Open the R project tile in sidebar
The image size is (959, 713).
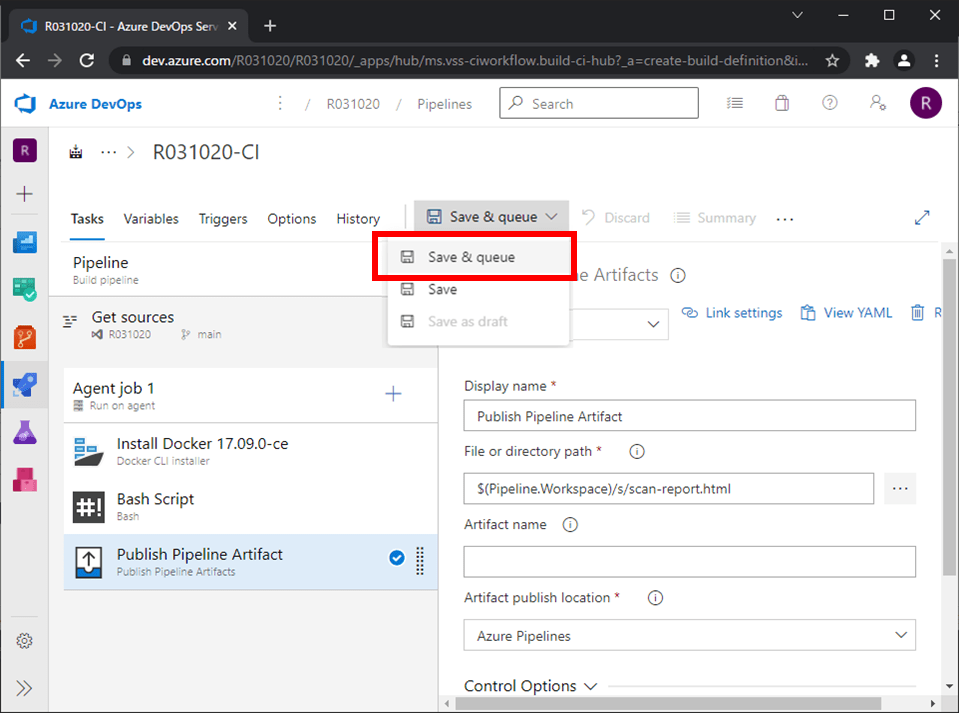tap(24, 150)
